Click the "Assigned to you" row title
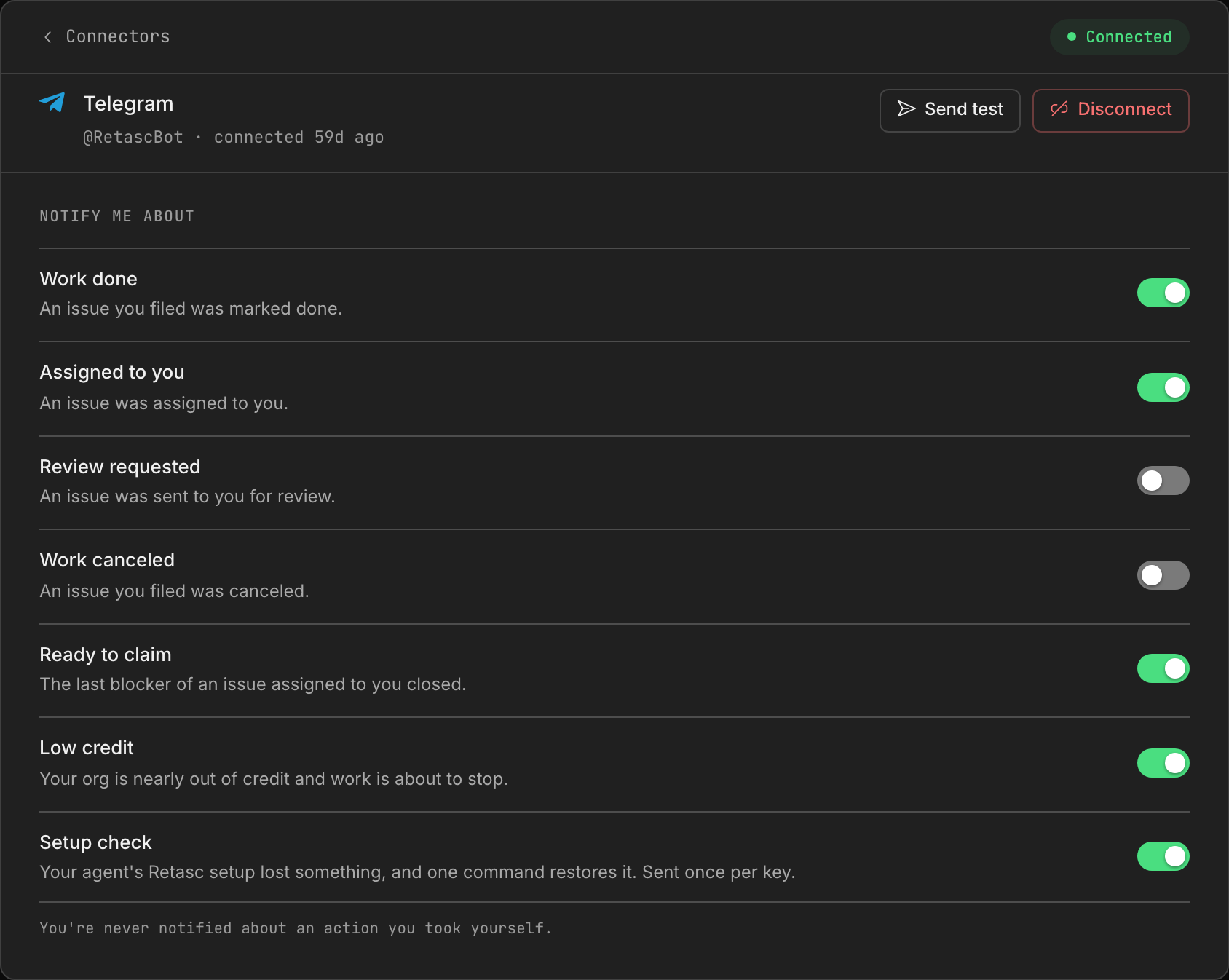The width and height of the screenshot is (1229, 980). coord(112,372)
